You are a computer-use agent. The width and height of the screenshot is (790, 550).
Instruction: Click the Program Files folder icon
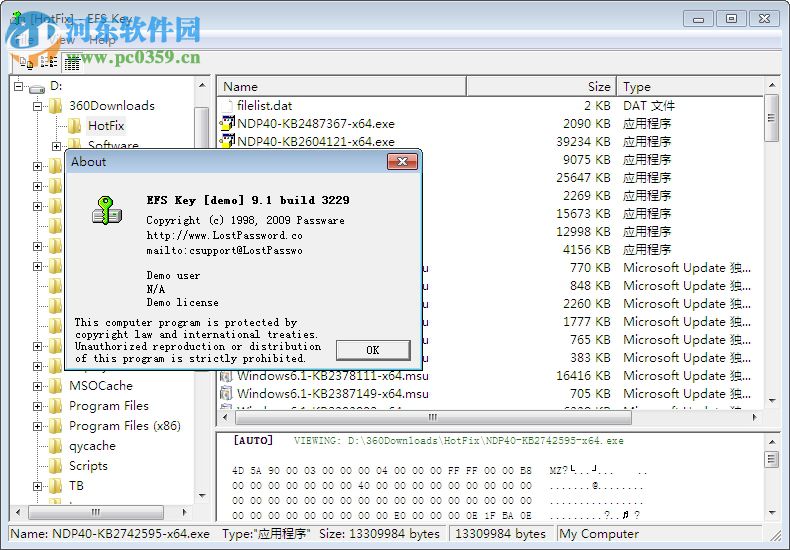click(x=55, y=406)
